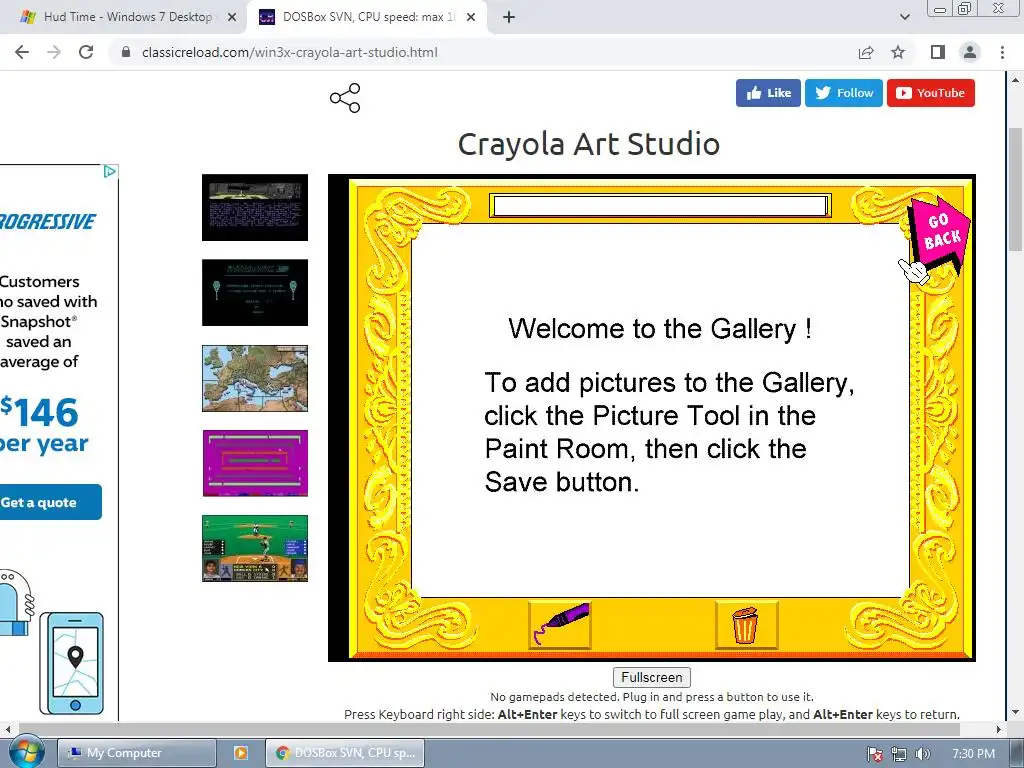Viewport: 1024px width, 768px height.
Task: Click the scroll up arrow of the page
Action: tap(1015, 80)
